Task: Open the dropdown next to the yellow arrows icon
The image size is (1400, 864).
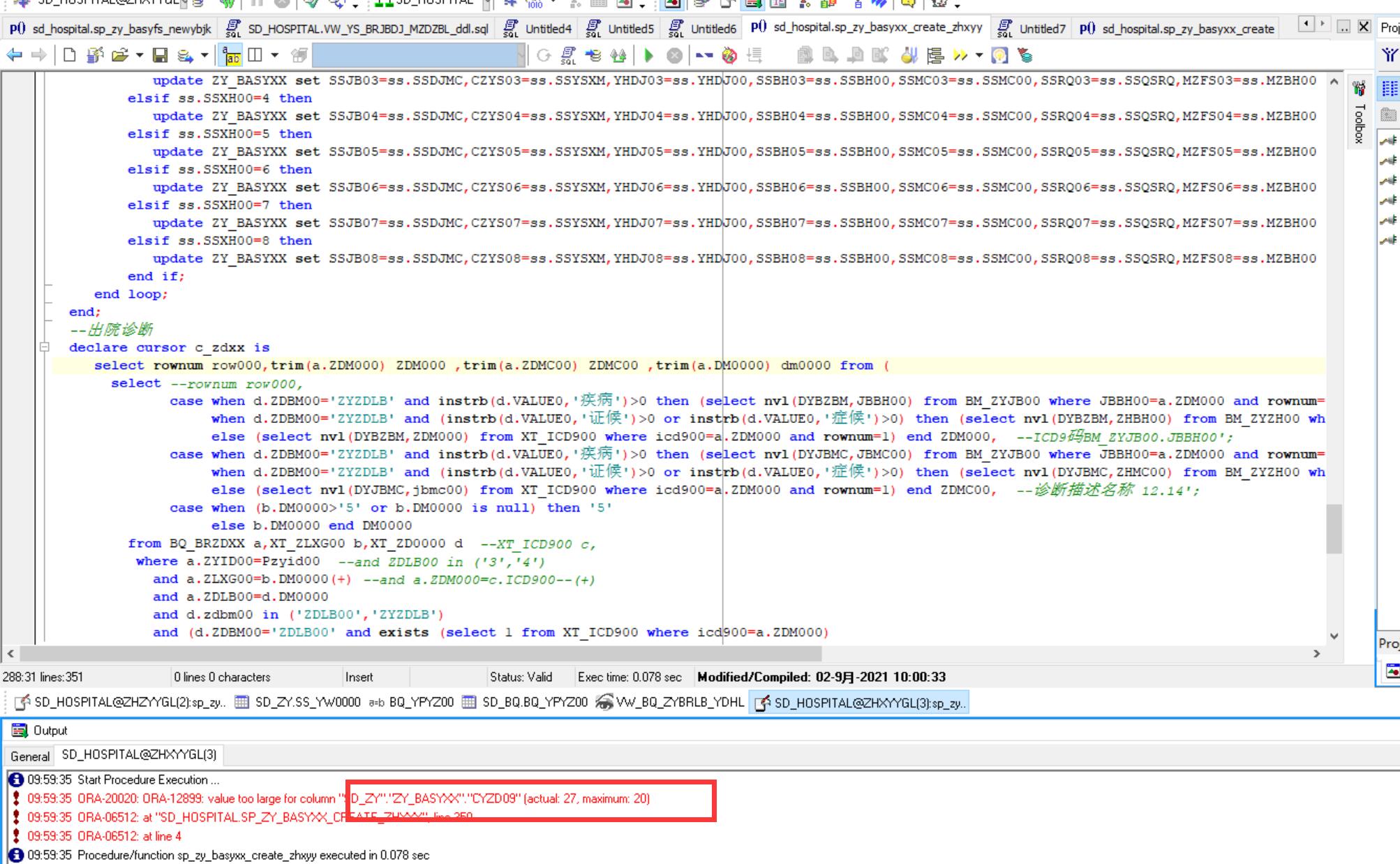Action: coord(978,55)
